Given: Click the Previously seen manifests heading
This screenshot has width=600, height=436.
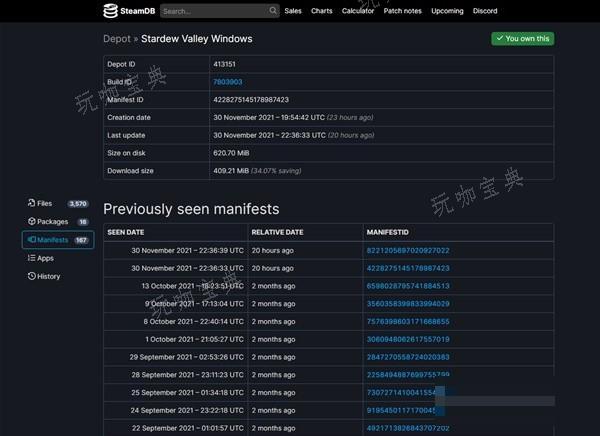Looking at the screenshot, I should pos(191,209).
